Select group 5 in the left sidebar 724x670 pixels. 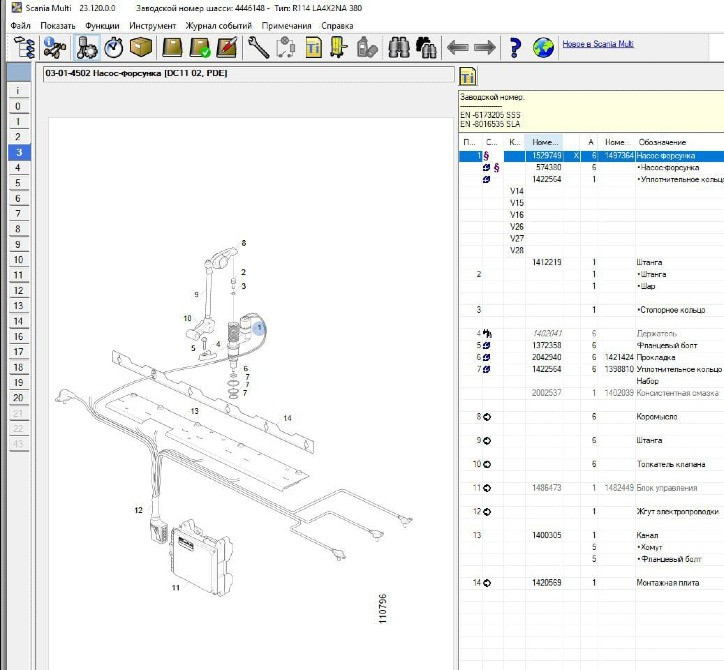18,184
